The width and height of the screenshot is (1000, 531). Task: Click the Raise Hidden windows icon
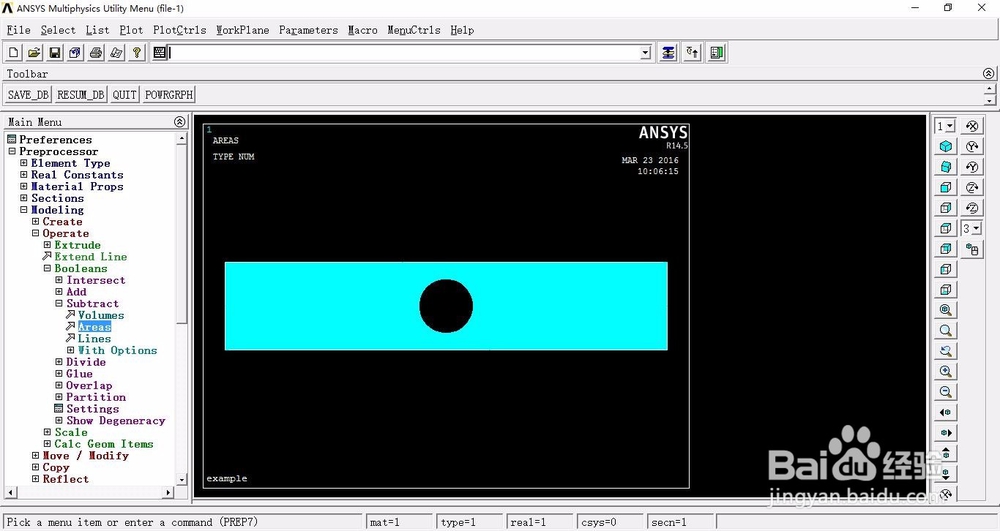click(x=668, y=53)
